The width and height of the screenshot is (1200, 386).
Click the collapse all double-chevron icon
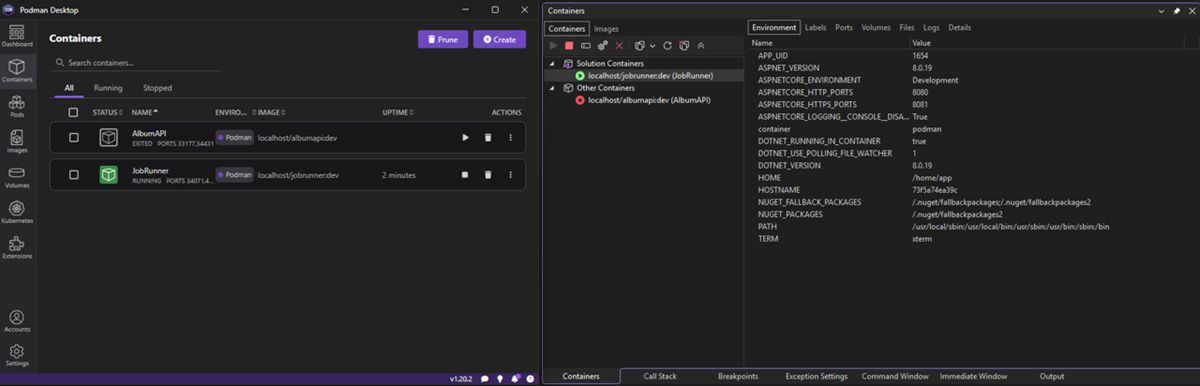(x=701, y=46)
